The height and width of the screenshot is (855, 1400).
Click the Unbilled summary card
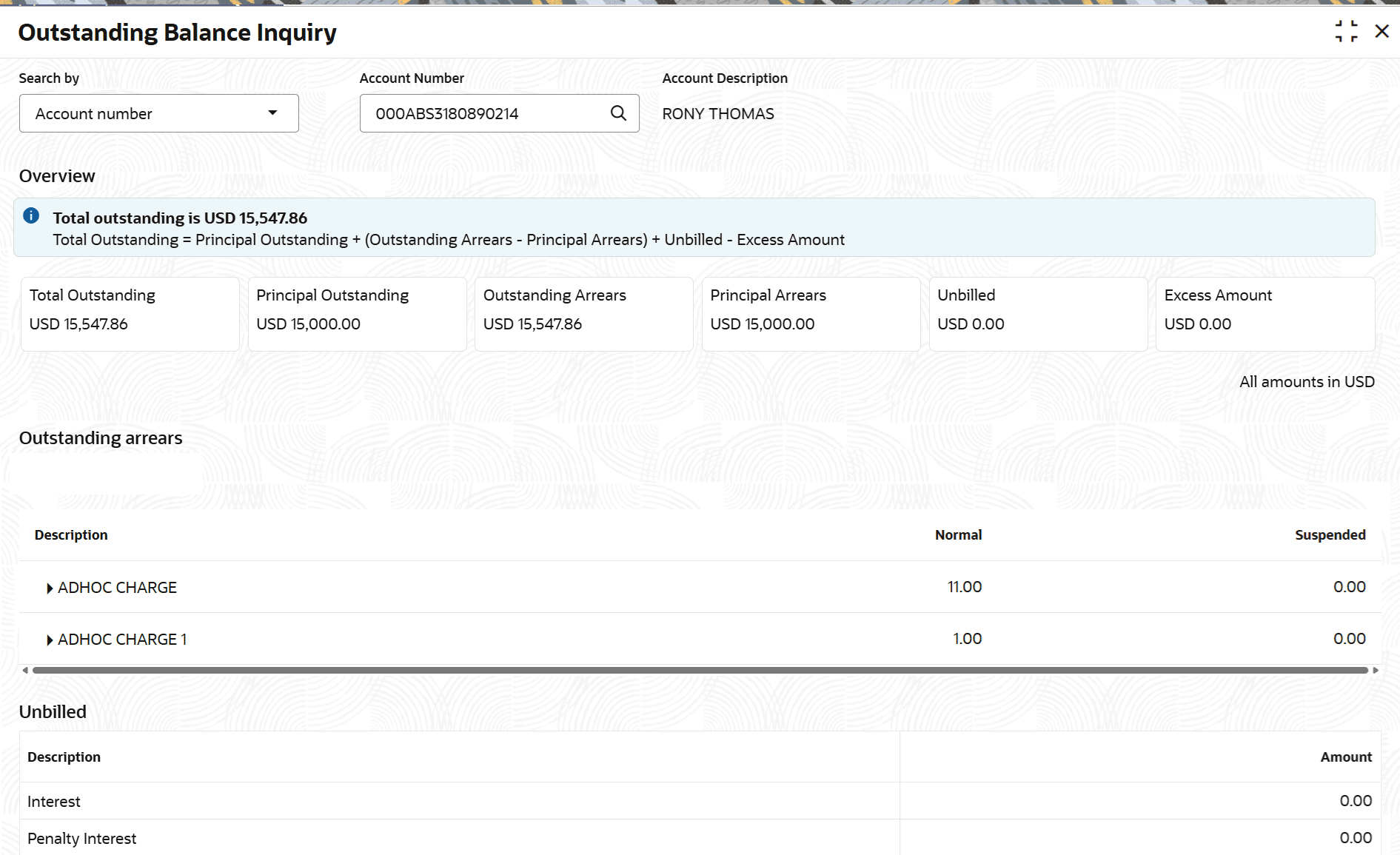(1039, 314)
